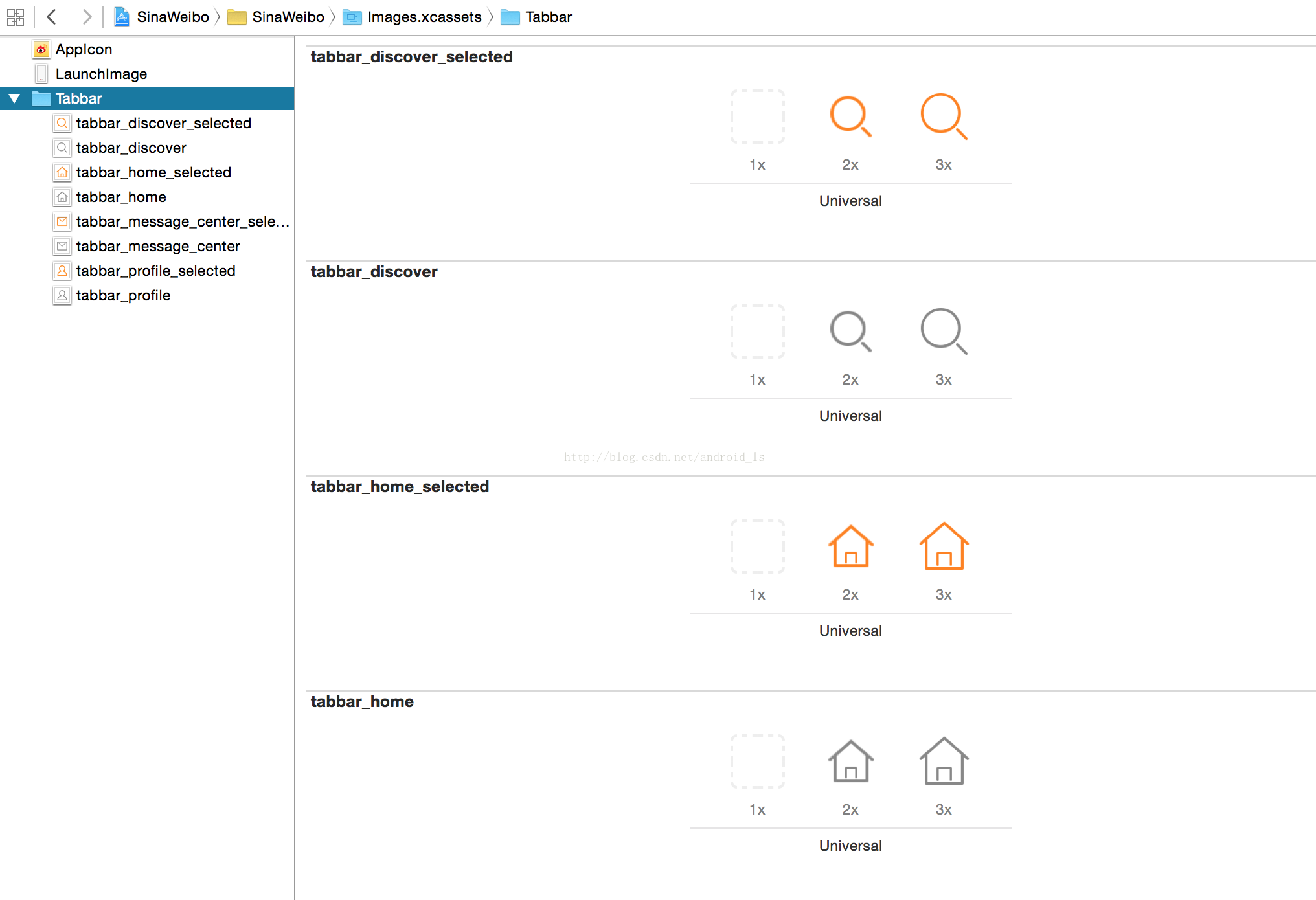This screenshot has height=900, width=1316.
Task: Select the empty 1x slot of tabbar_discover_selected
Action: tap(758, 117)
